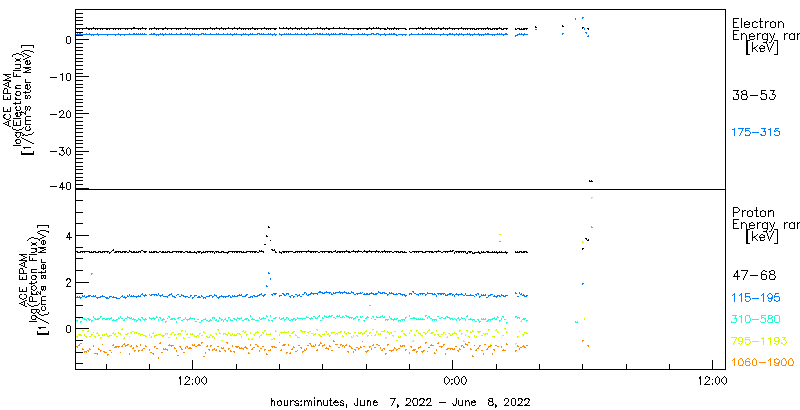Click the 47-68 proton energy legend label
Image resolution: width=800 pixels, height=410 pixels.
click(x=754, y=276)
